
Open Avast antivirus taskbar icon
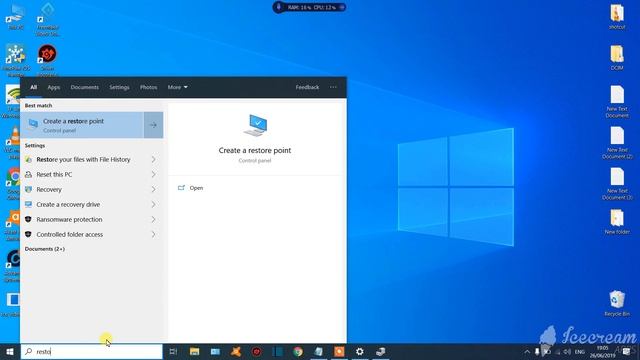click(236, 351)
